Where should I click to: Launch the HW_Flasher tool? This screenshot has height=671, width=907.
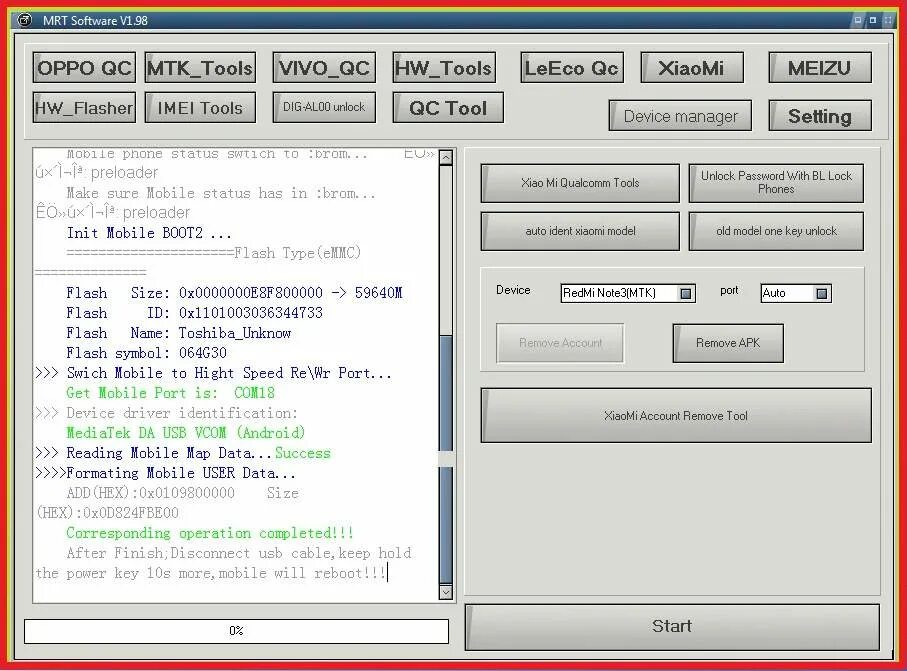[84, 108]
